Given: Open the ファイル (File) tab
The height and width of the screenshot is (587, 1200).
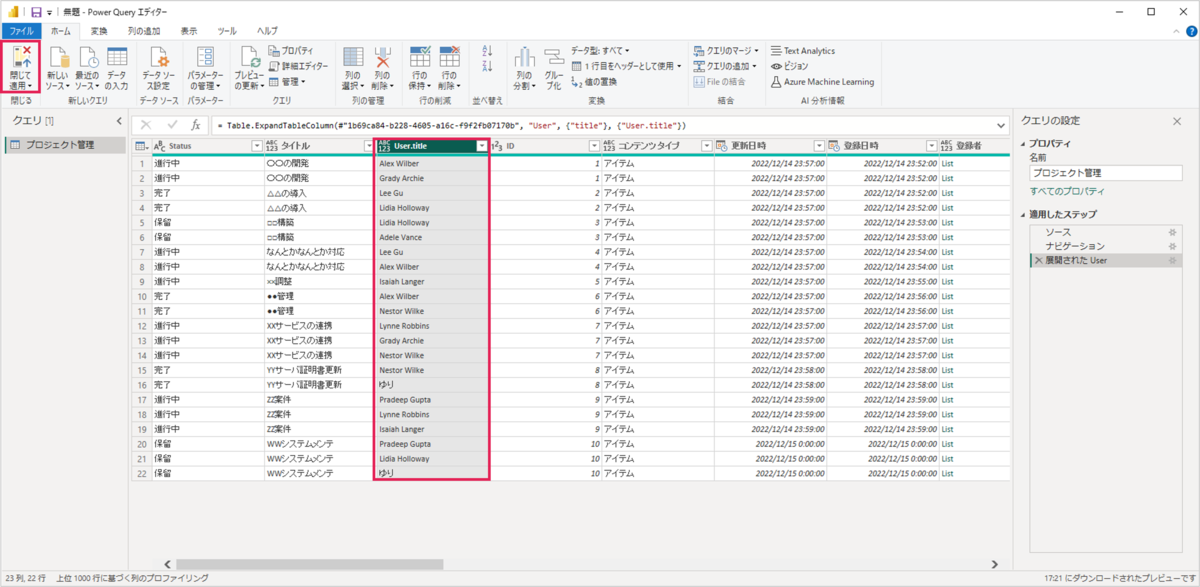Looking at the screenshot, I should pos(21,31).
